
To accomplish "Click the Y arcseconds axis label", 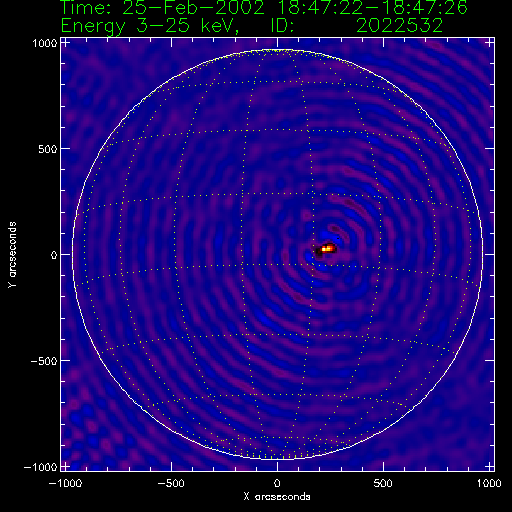I will (x=12, y=255).
